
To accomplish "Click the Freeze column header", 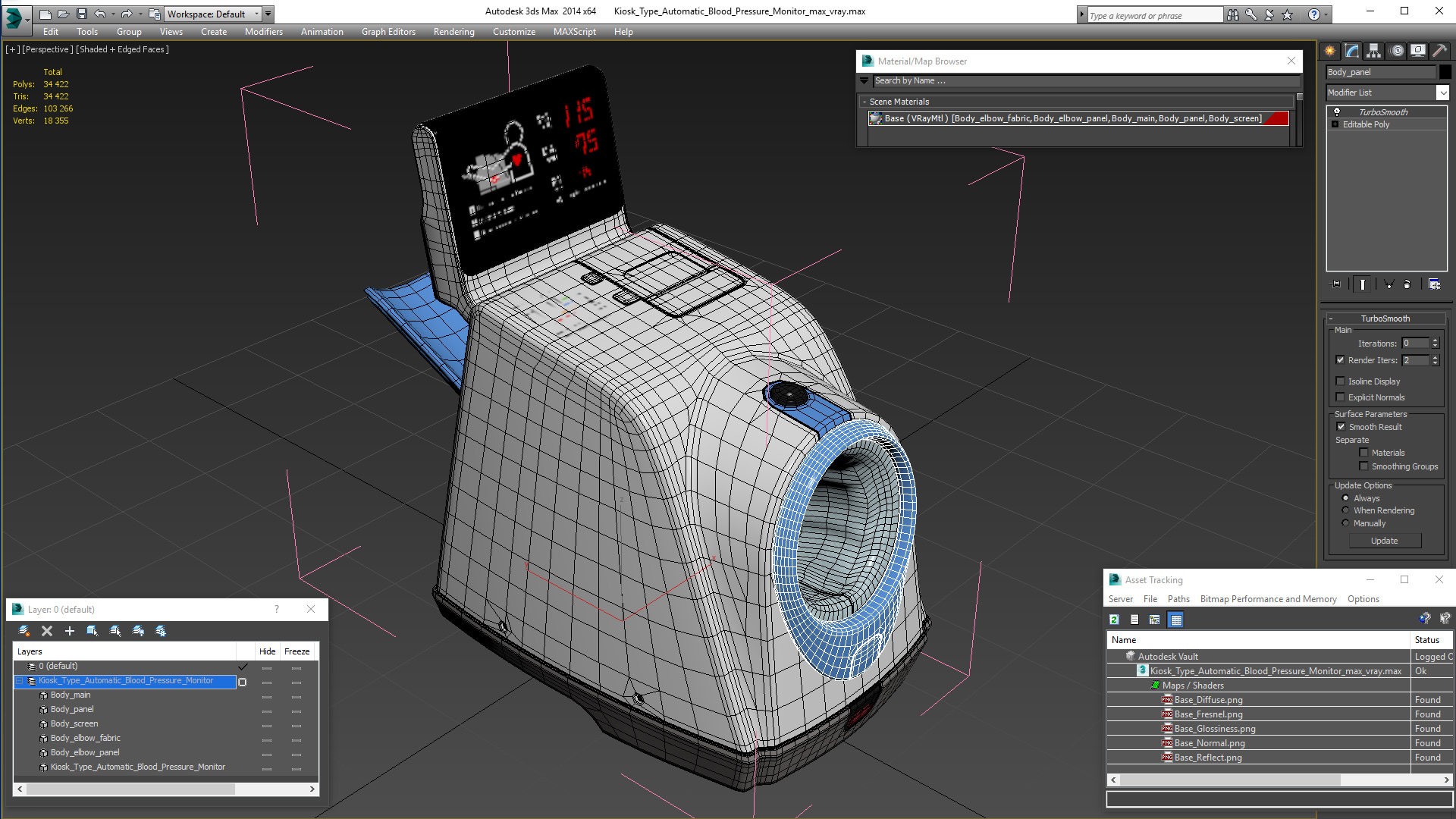I will click(x=297, y=651).
